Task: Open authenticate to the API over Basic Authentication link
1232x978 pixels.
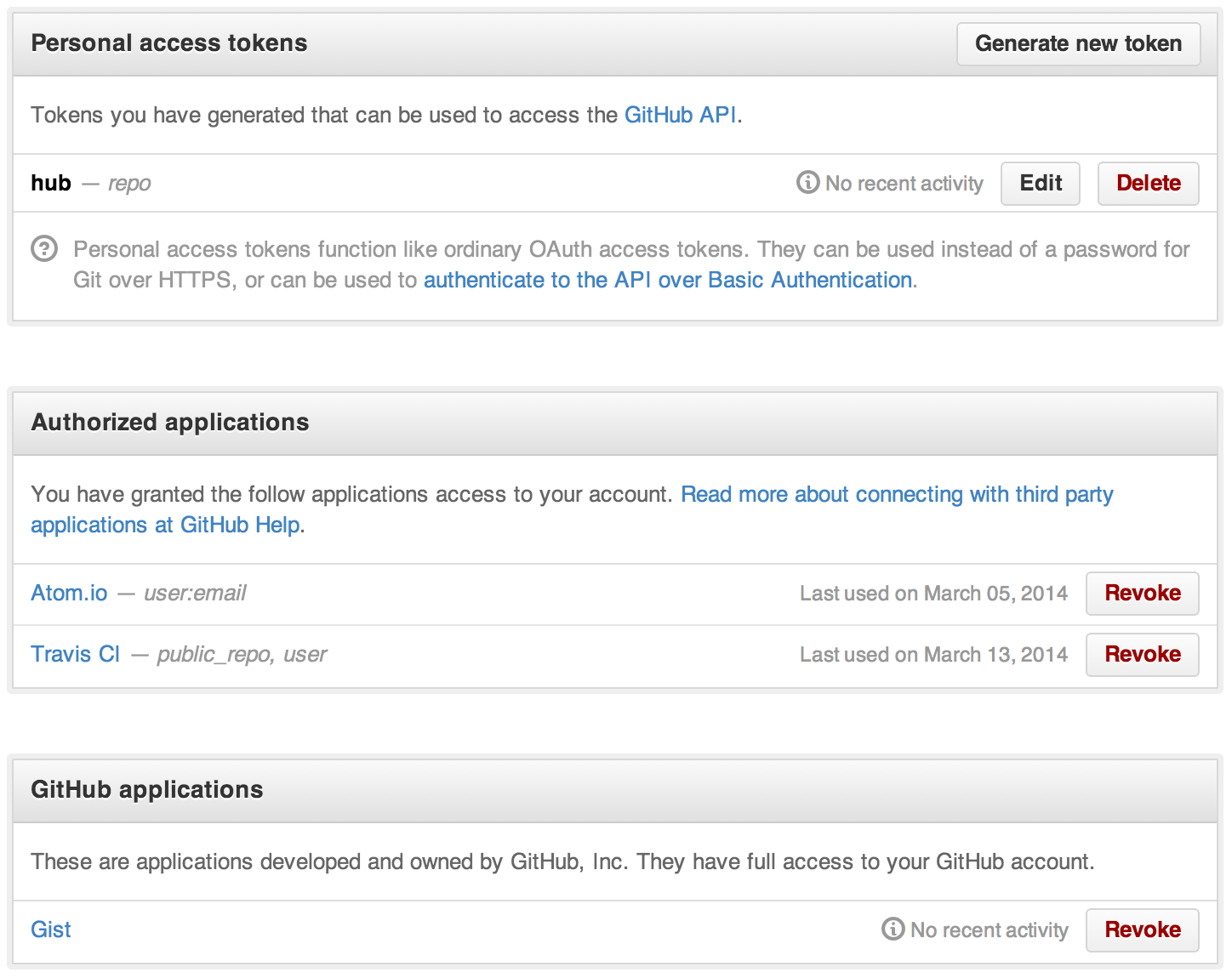Action: 668,280
